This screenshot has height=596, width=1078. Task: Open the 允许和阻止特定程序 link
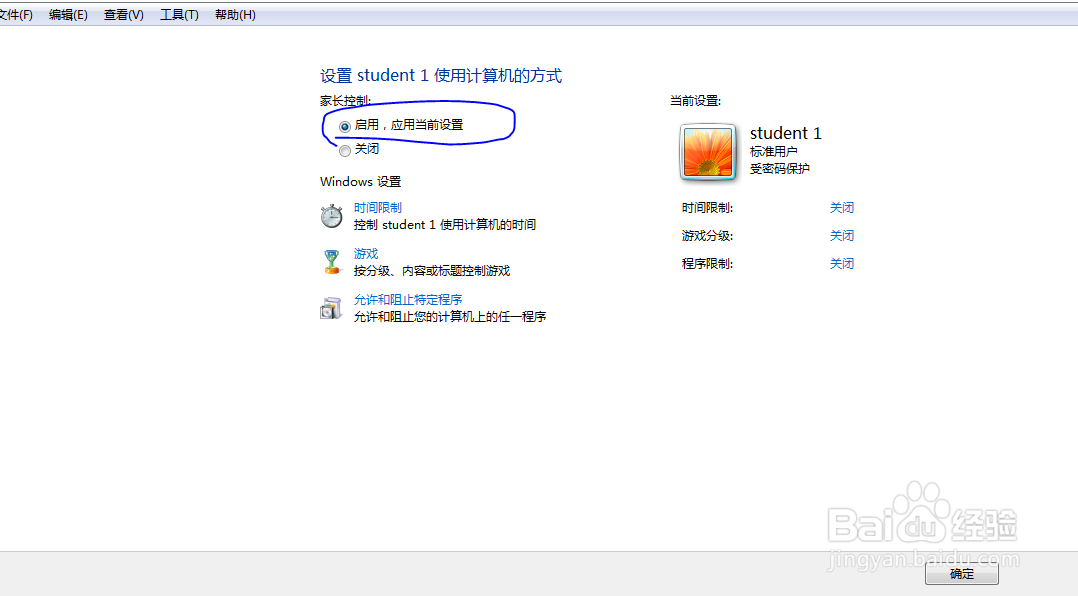tap(407, 299)
